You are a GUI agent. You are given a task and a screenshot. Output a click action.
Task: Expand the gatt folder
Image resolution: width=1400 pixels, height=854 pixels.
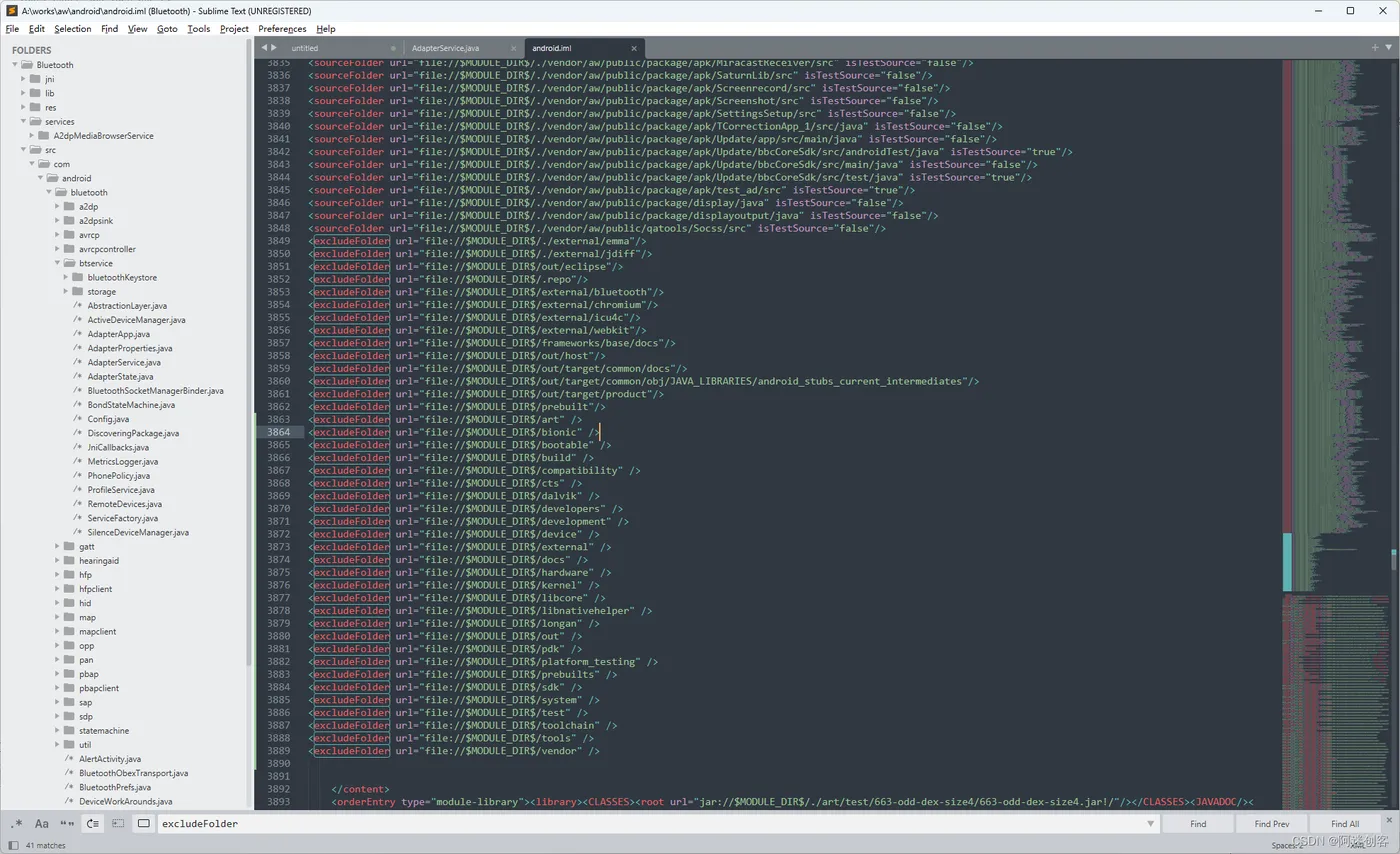click(57, 546)
